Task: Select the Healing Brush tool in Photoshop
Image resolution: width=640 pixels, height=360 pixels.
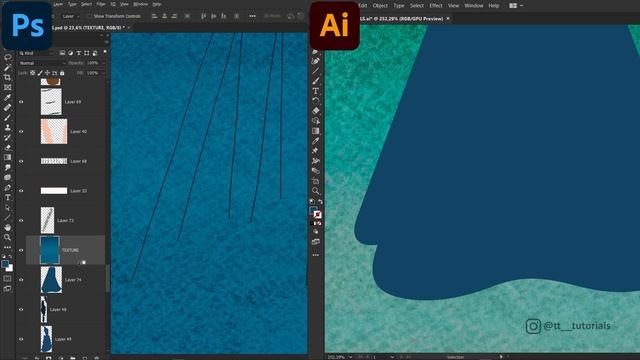Action: click(x=7, y=107)
